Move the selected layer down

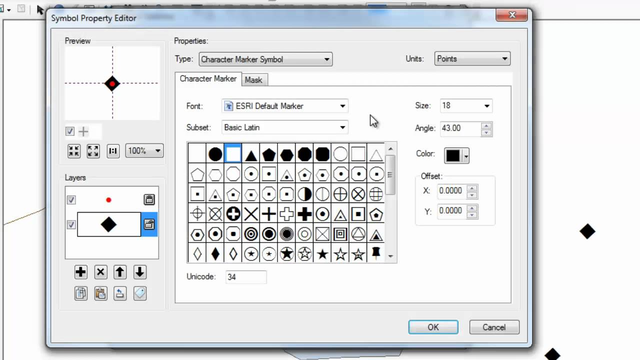point(140,272)
